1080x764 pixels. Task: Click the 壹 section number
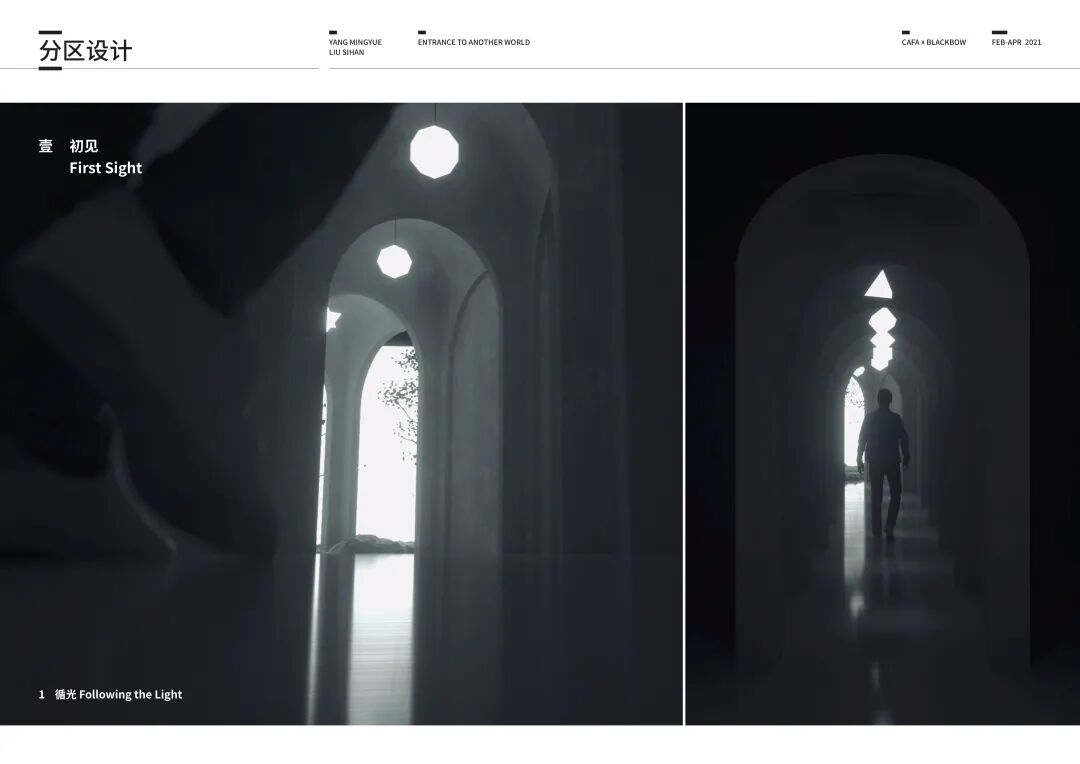[x=45, y=146]
